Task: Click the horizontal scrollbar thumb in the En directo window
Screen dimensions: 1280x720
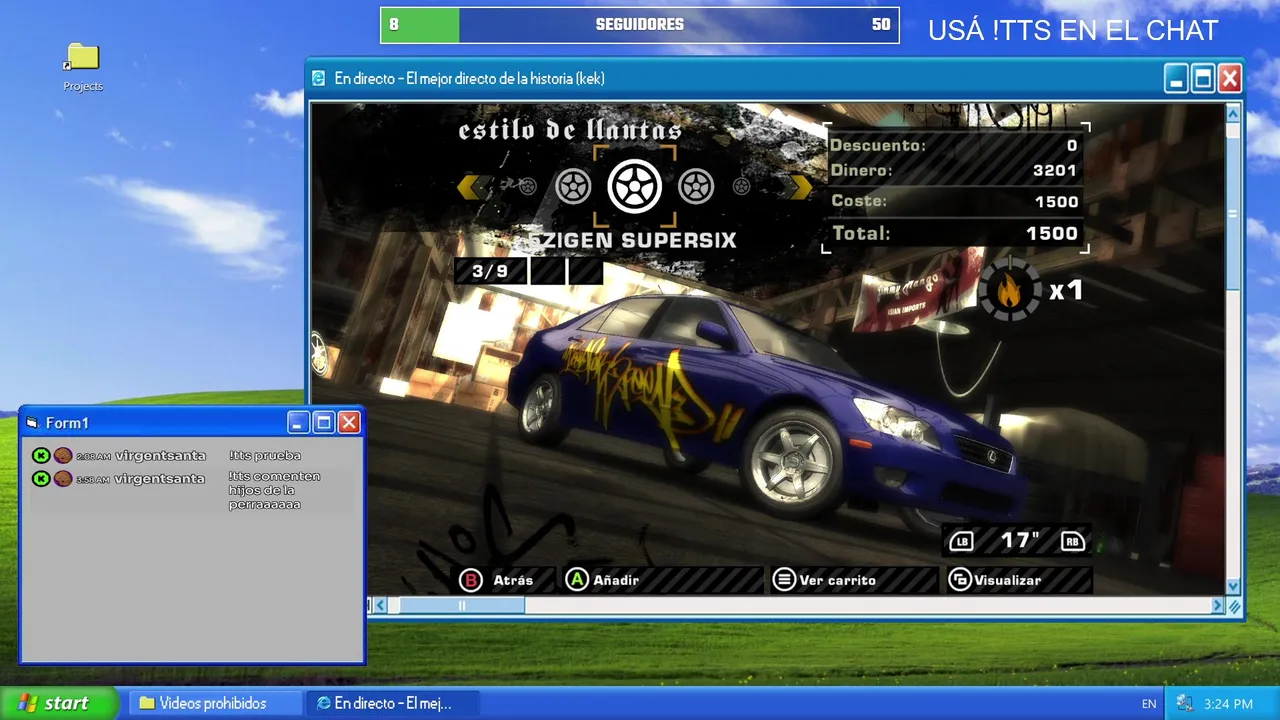Action: point(462,605)
